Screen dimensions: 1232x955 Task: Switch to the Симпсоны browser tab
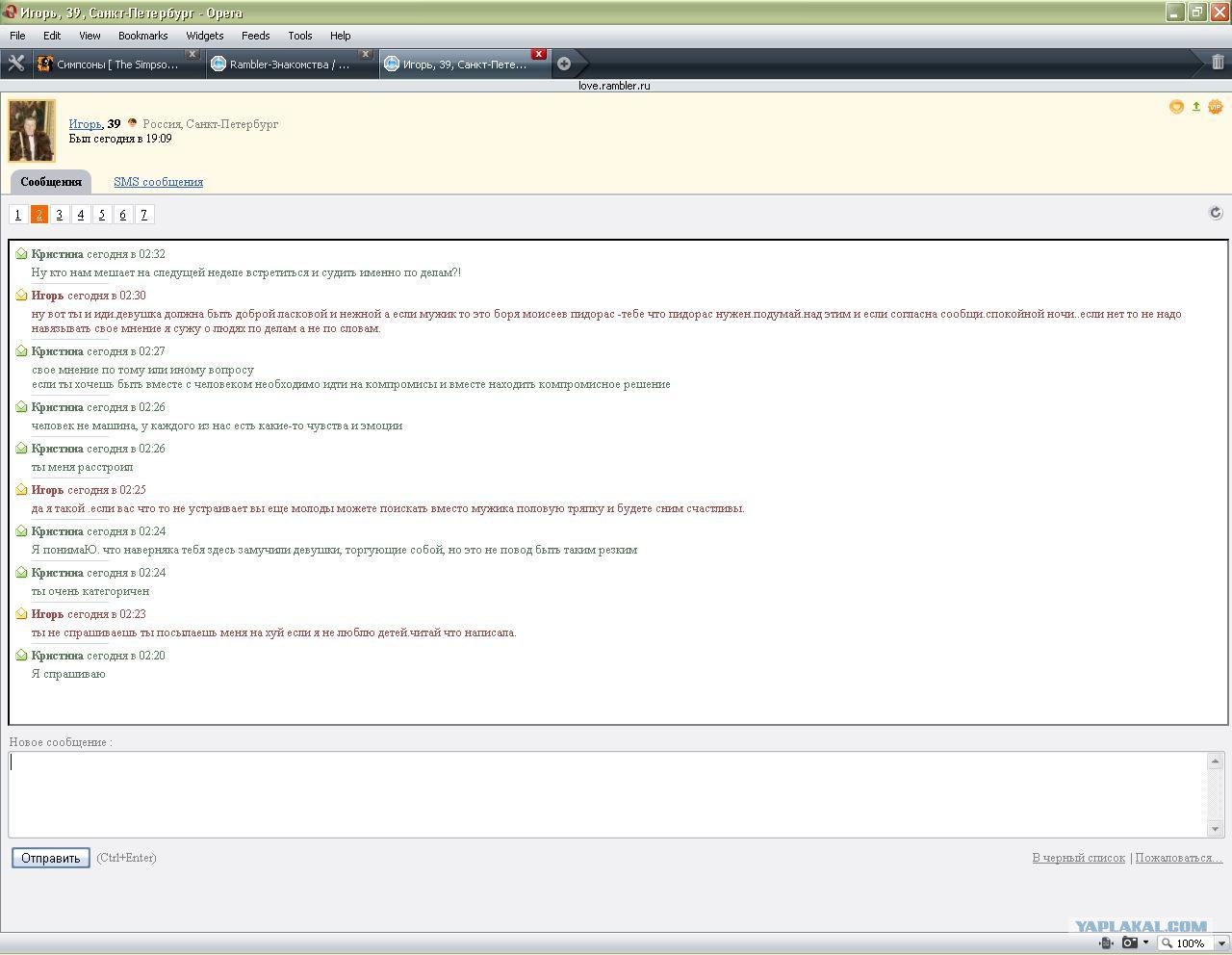[x=117, y=65]
